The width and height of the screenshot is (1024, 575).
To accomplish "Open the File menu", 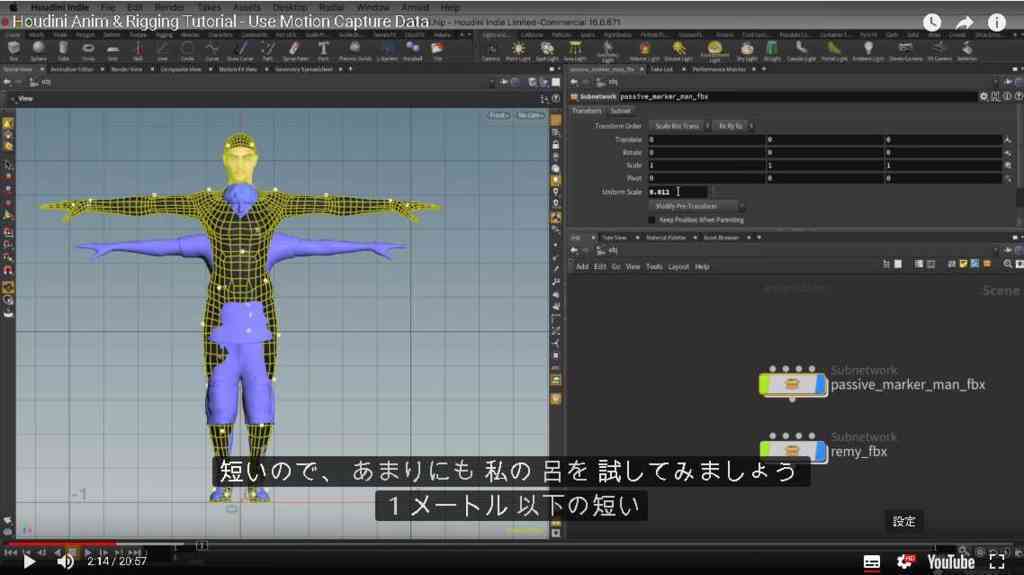I will [107, 7].
